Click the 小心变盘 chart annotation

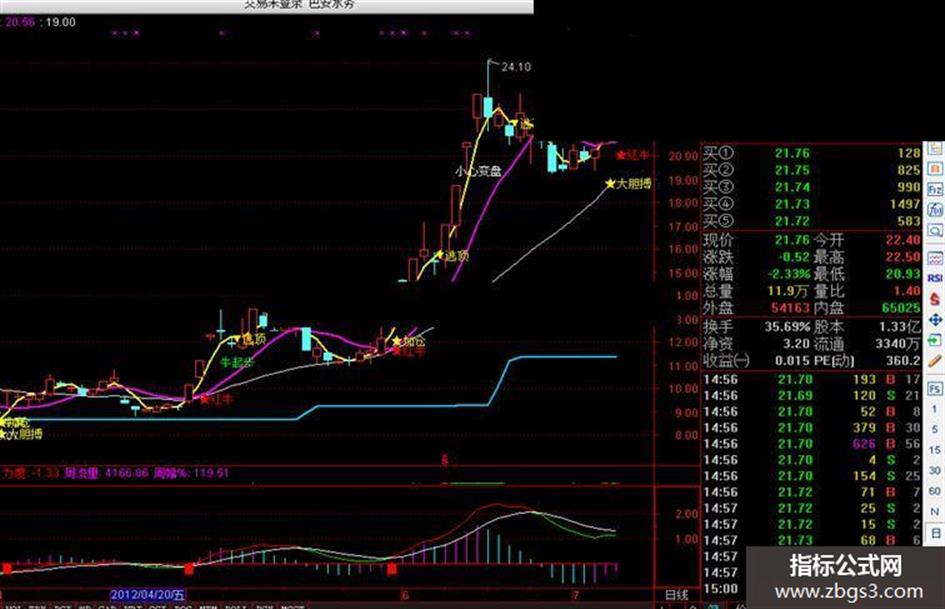coord(478,171)
